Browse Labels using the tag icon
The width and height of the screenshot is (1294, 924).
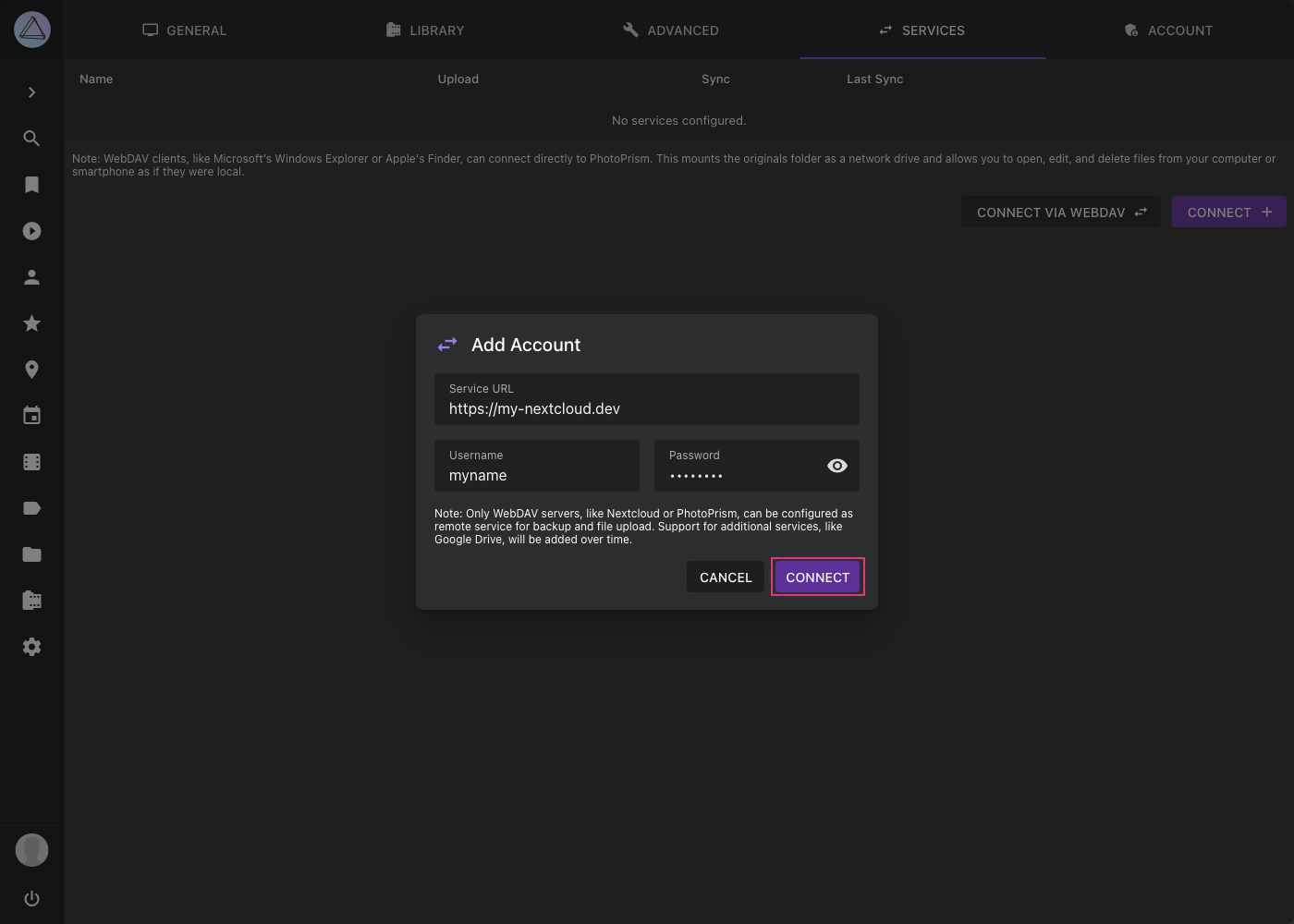pyautogui.click(x=31, y=507)
